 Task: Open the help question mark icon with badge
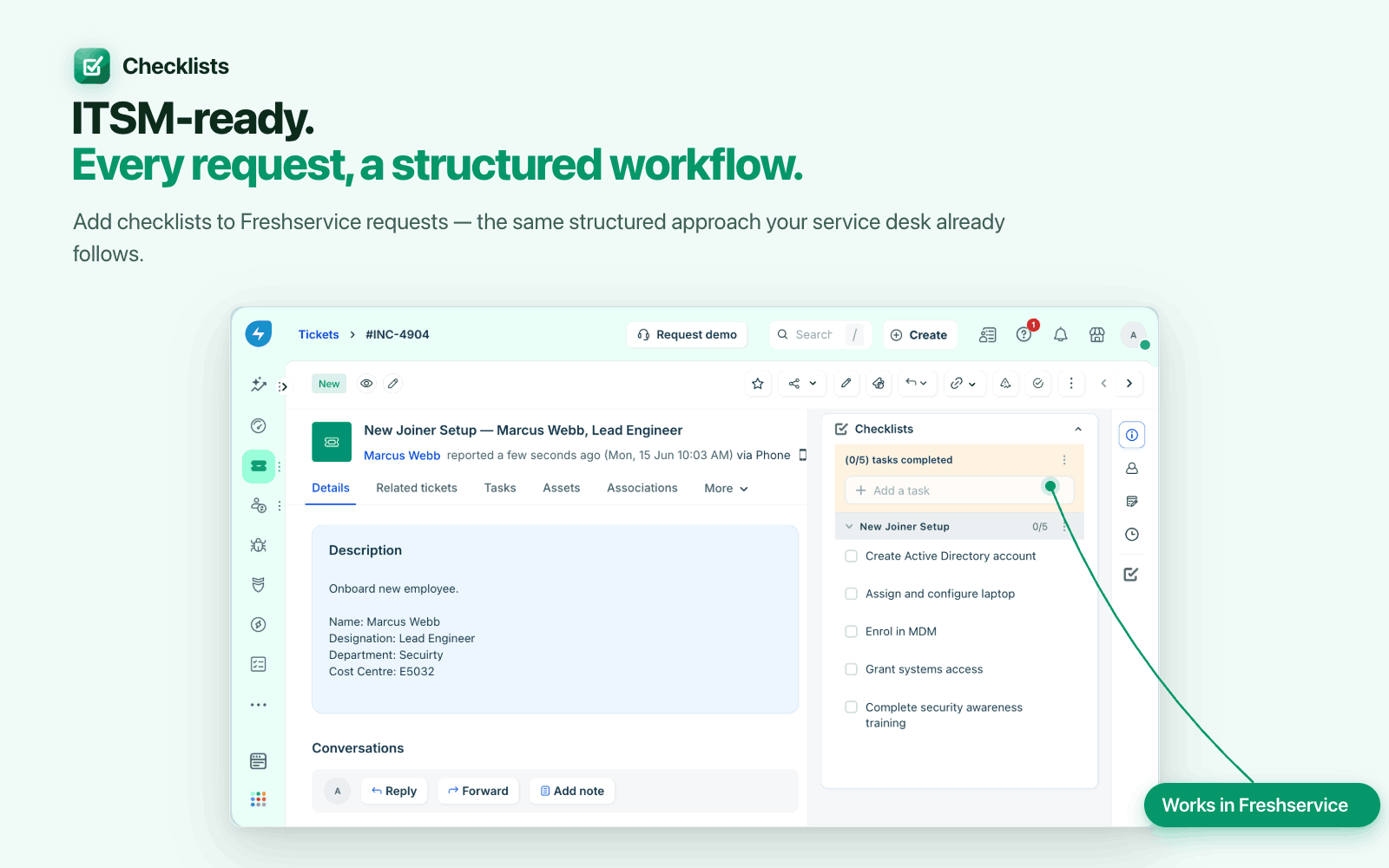pyautogui.click(x=1025, y=334)
